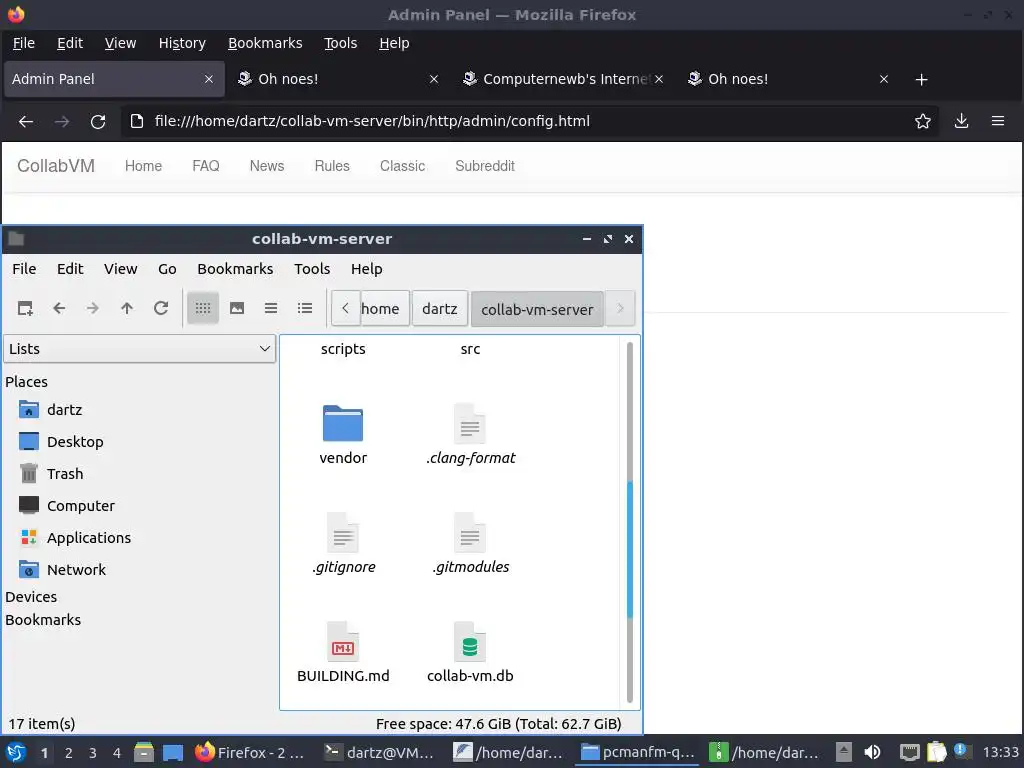Screen dimensions: 1024x768
Task: Open file manager Bookmarks menu
Action: [235, 269]
